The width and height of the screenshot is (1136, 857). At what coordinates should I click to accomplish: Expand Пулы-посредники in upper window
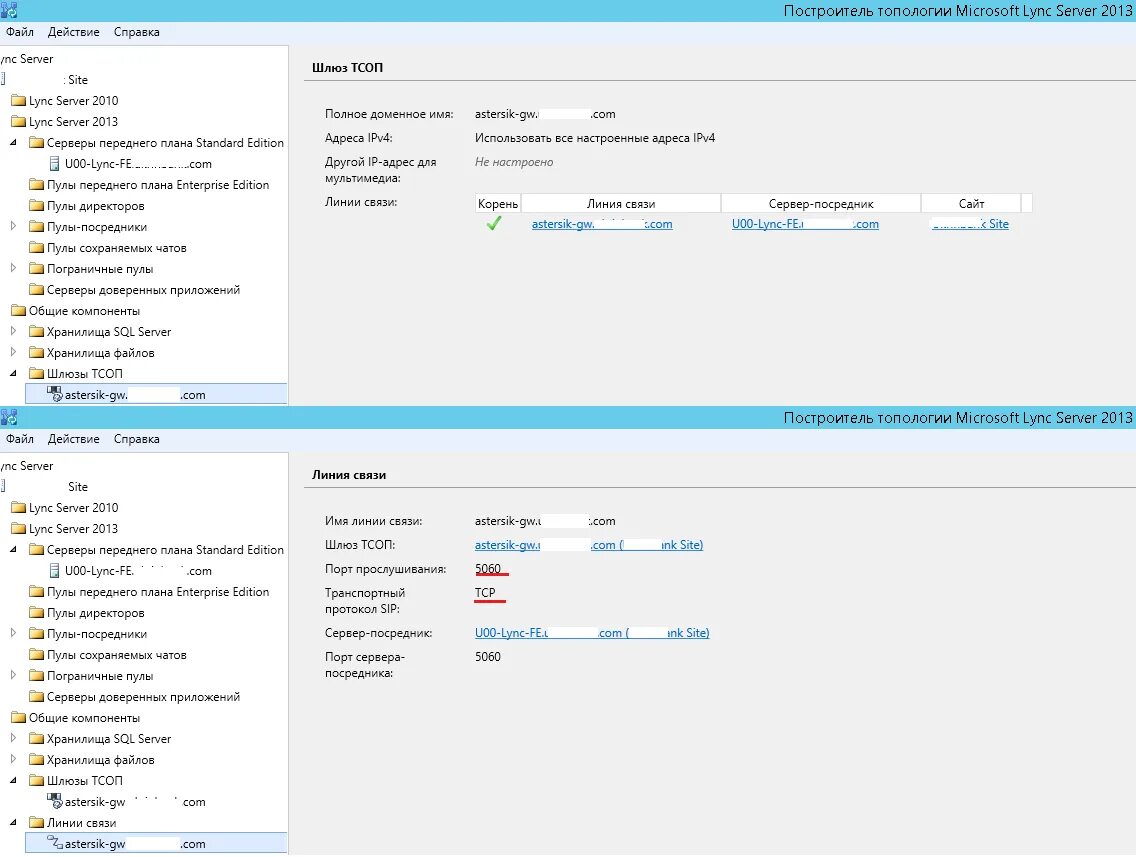pyautogui.click(x=13, y=226)
